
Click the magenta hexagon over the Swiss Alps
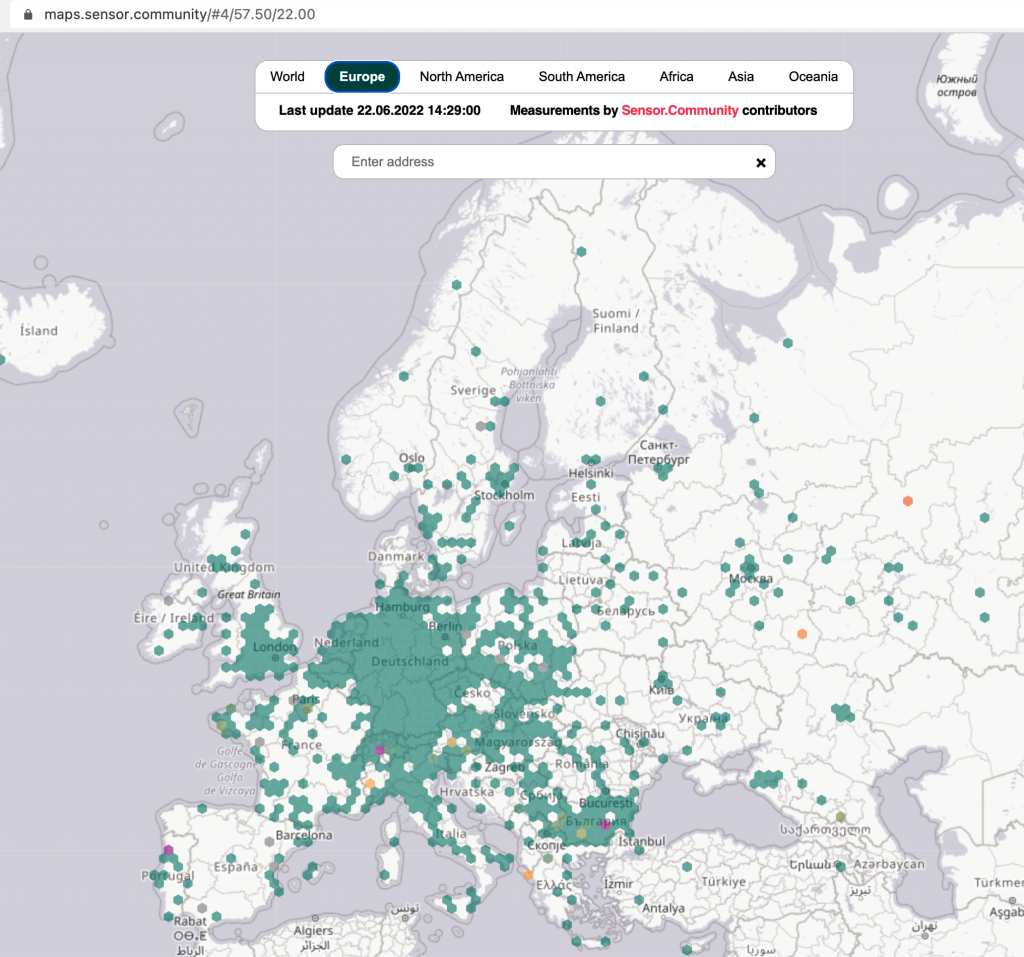379,750
